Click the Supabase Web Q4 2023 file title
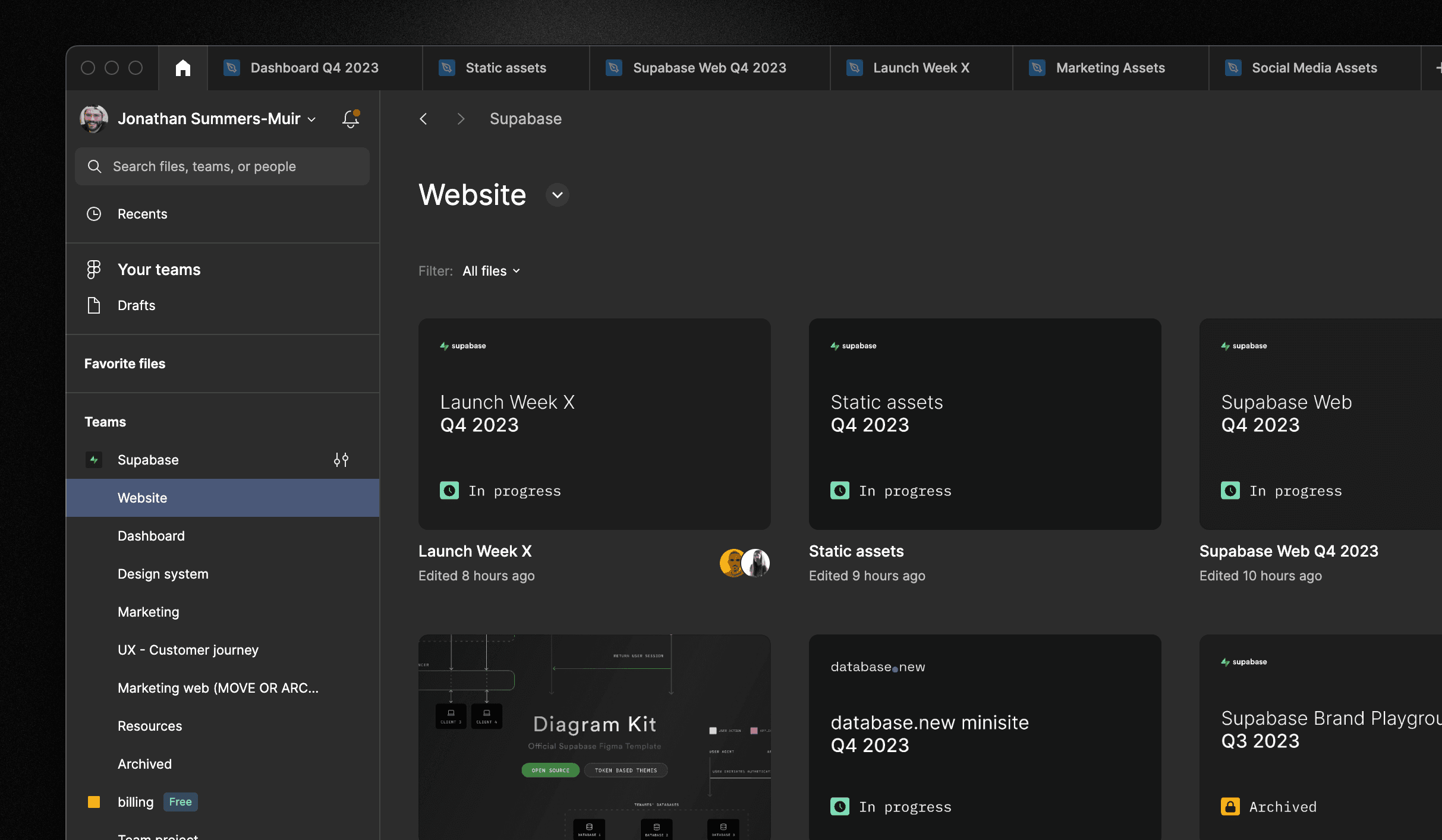Image resolution: width=1442 pixels, height=840 pixels. 1289,551
